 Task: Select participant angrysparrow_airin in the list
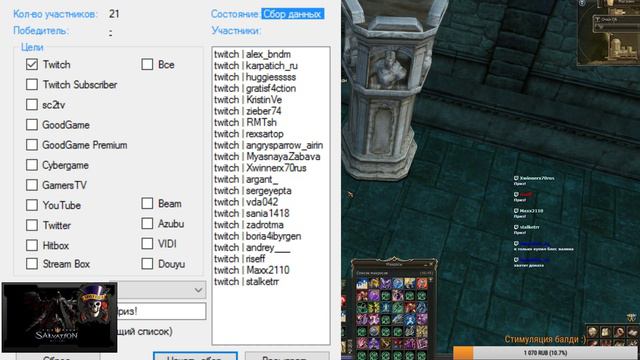click(268, 145)
